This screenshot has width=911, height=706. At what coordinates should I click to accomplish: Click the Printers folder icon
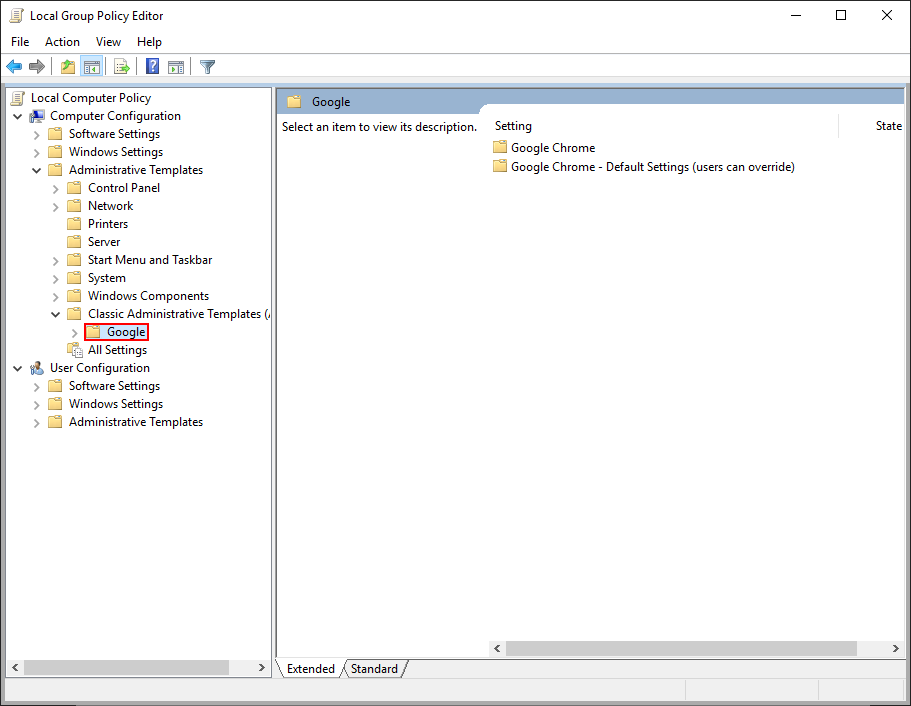tap(74, 224)
